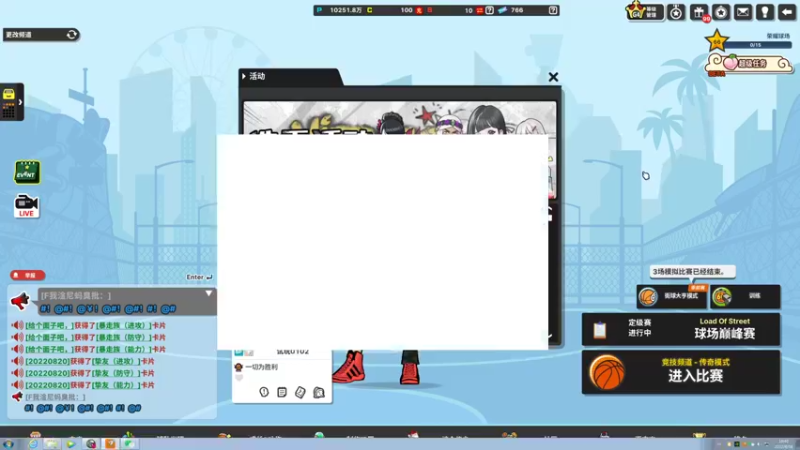Open the orange taskbar app icon

point(110,444)
